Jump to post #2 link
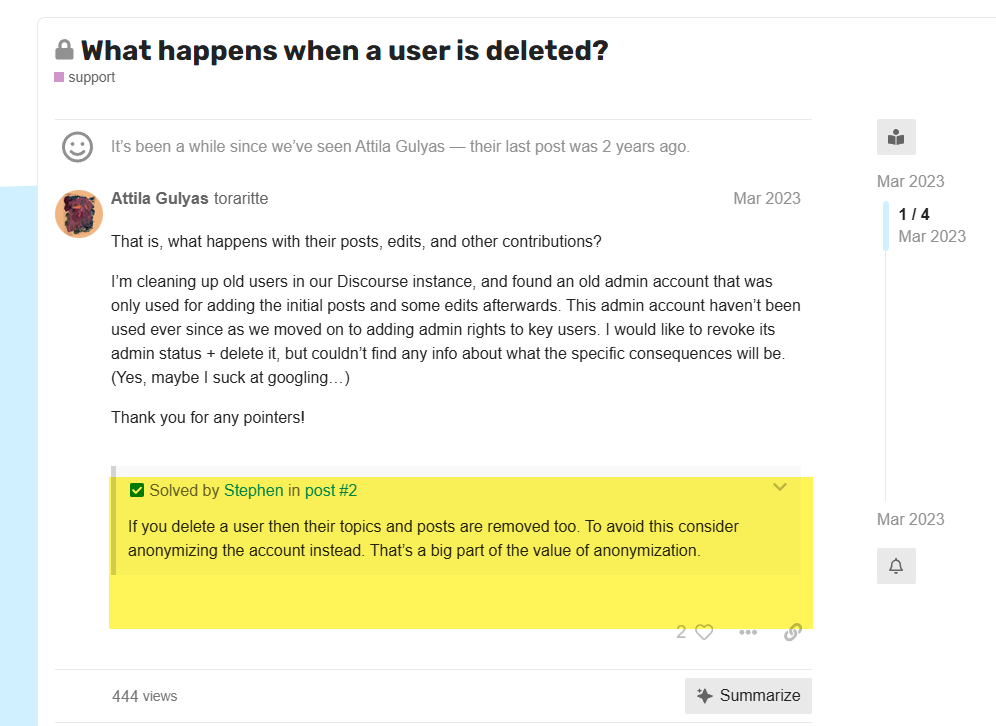The width and height of the screenshot is (996, 726). coord(331,490)
